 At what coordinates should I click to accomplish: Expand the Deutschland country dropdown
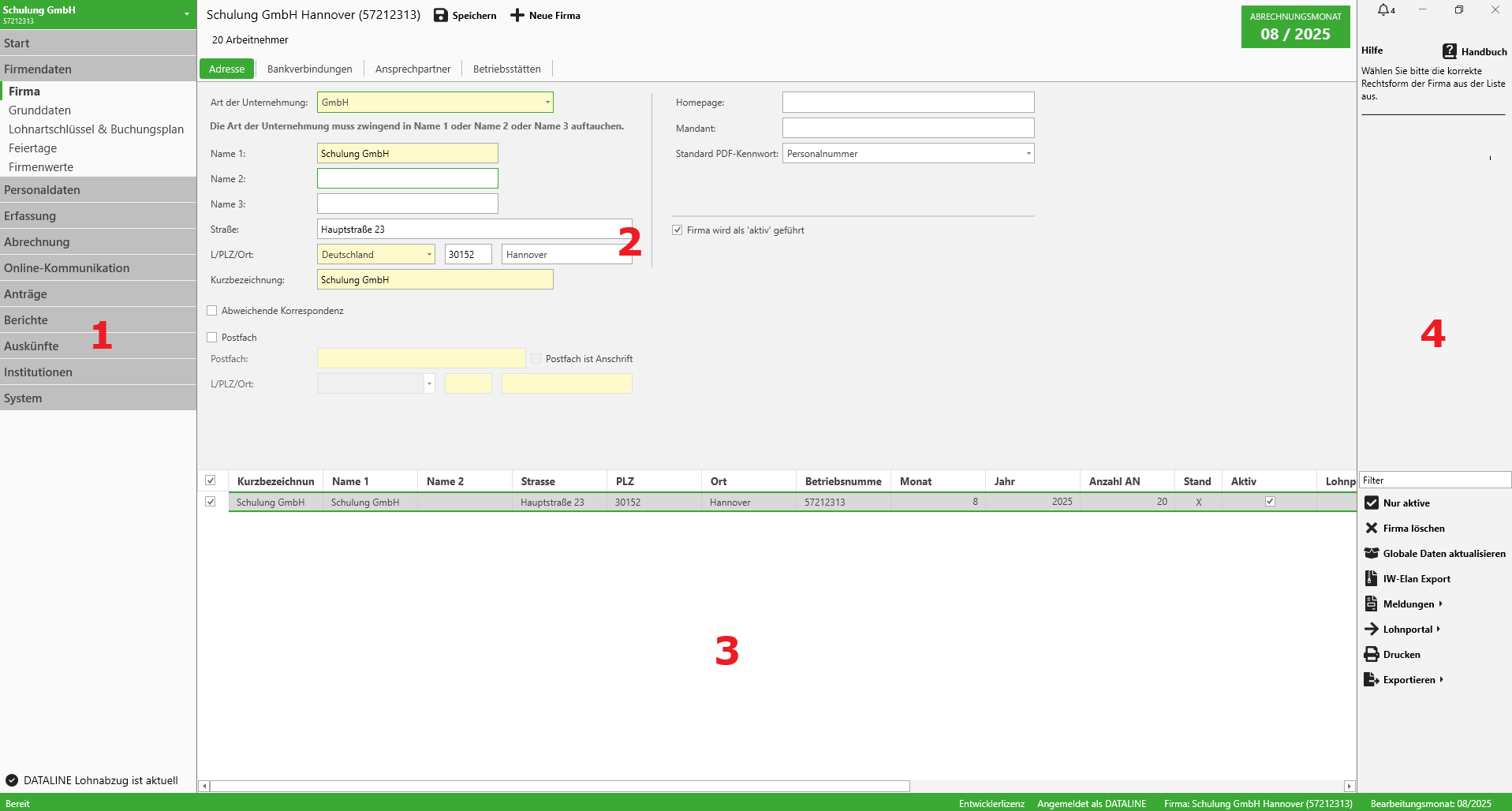pyautogui.click(x=429, y=255)
